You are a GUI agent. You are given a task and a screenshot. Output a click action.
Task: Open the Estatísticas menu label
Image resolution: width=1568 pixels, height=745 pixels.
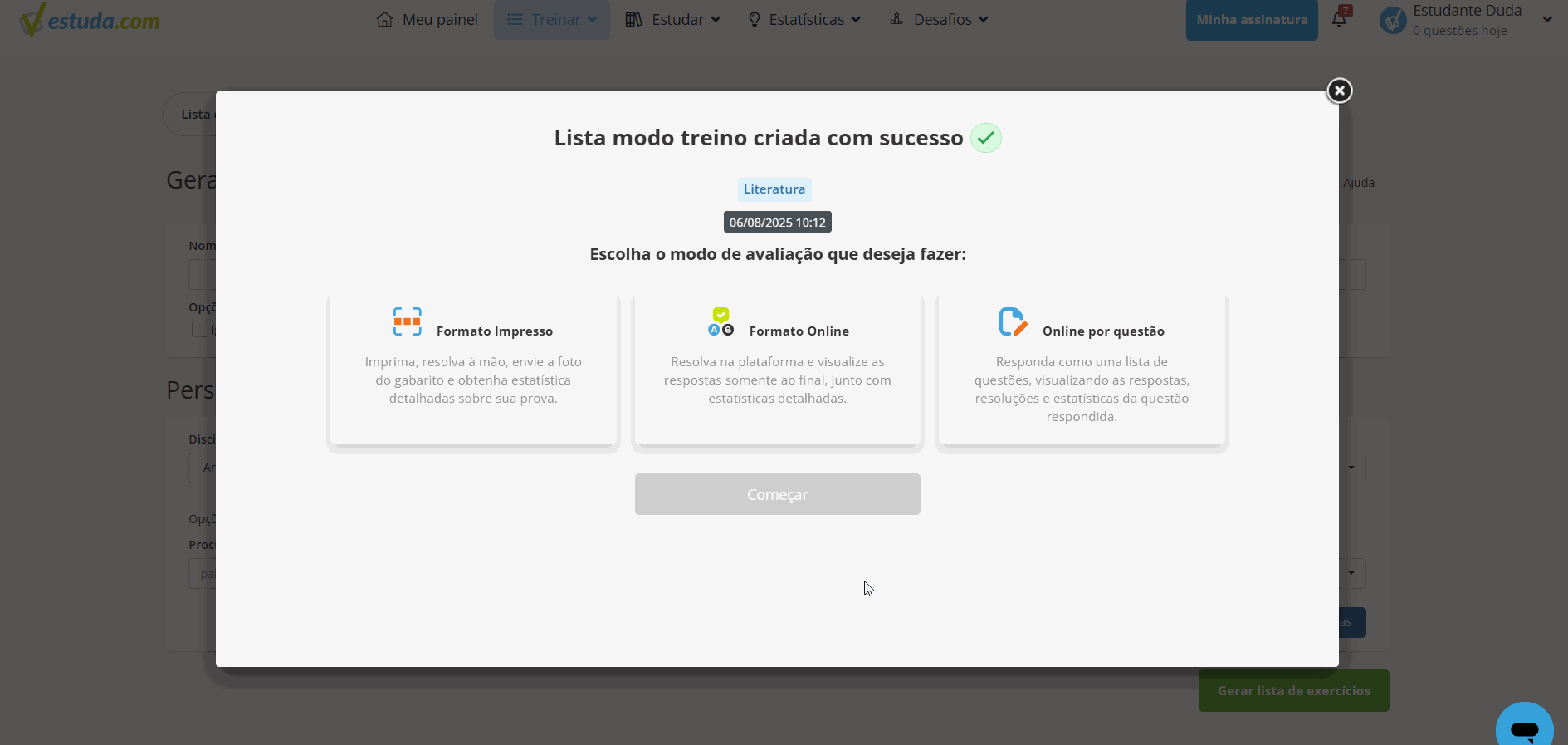pyautogui.click(x=807, y=19)
